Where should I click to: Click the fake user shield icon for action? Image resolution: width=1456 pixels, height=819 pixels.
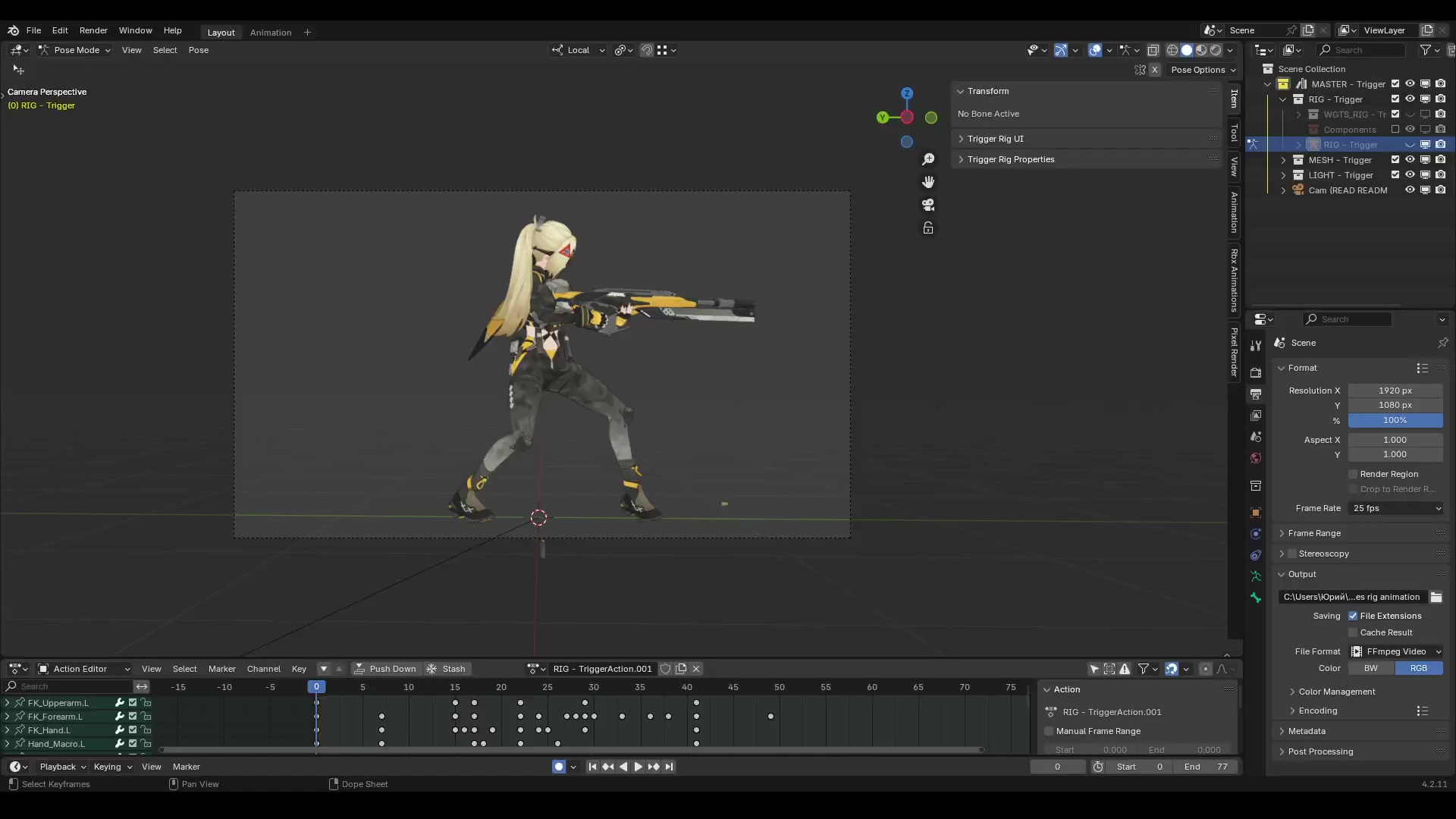pos(665,669)
